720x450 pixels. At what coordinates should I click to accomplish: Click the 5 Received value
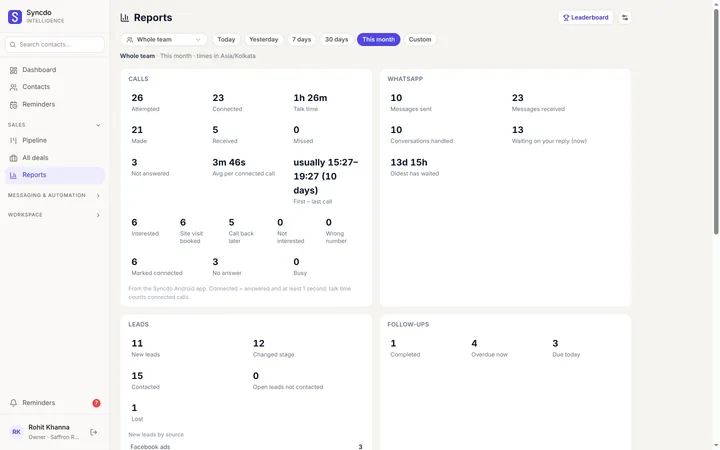point(215,130)
